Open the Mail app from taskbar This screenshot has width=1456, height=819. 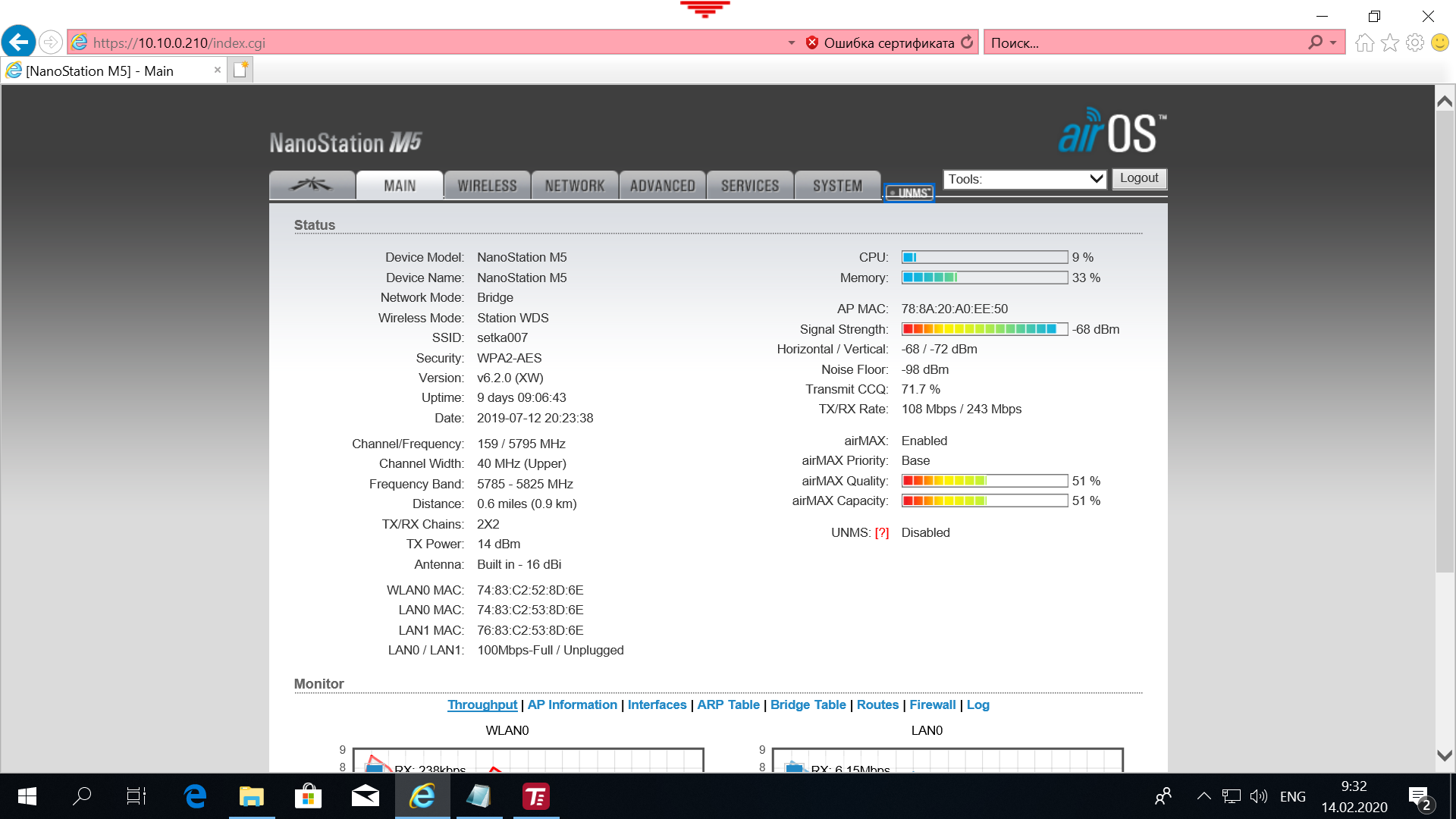[366, 796]
